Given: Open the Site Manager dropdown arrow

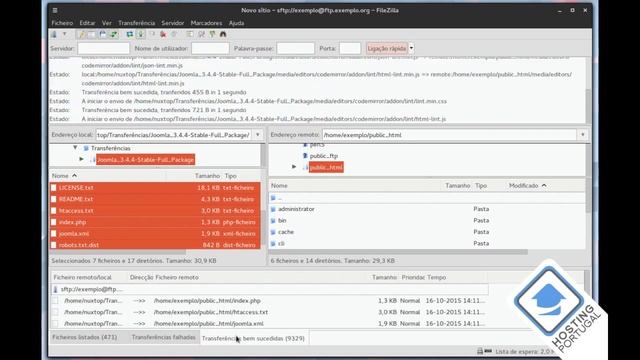Looking at the screenshot, I should tap(64, 35).
